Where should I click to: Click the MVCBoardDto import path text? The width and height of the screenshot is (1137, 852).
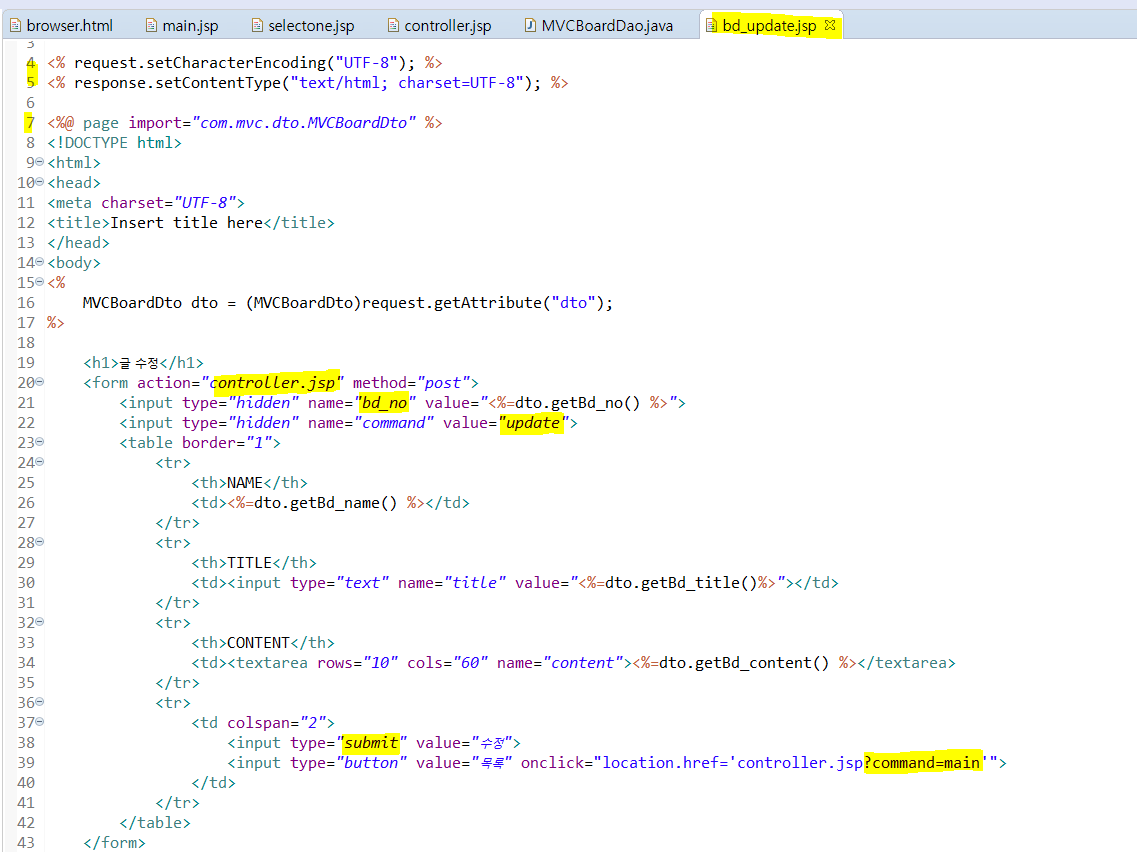(x=303, y=123)
